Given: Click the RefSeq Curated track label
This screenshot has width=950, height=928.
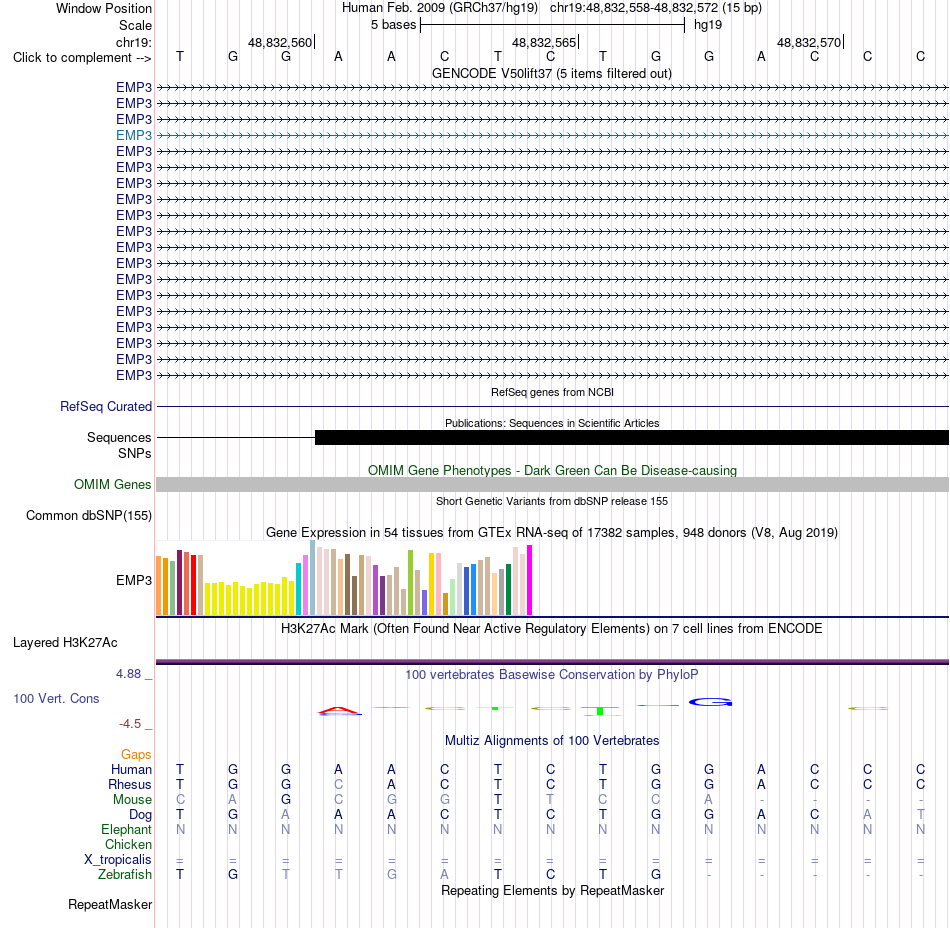Looking at the screenshot, I should click(x=106, y=406).
